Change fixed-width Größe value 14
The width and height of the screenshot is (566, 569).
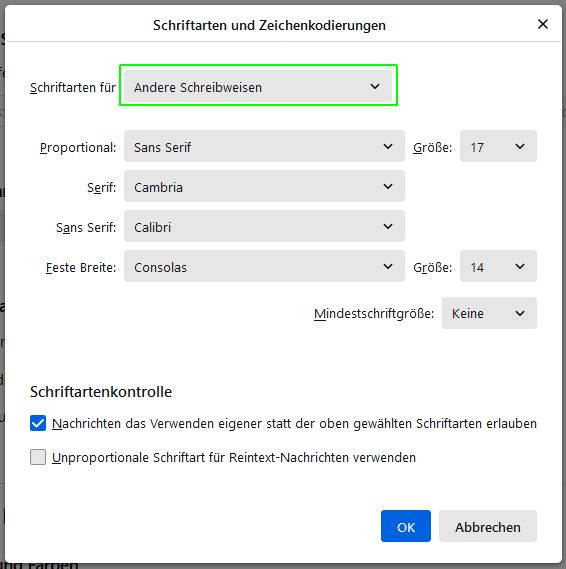498,266
